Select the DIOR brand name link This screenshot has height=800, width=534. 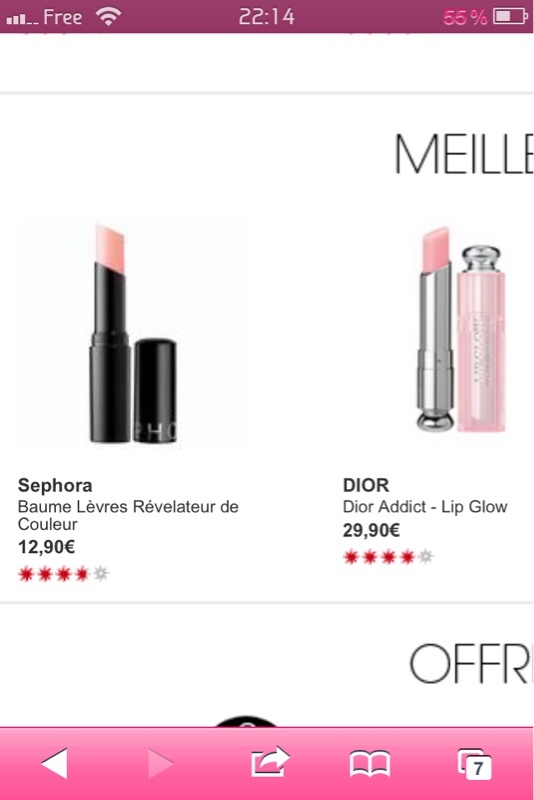click(x=366, y=485)
